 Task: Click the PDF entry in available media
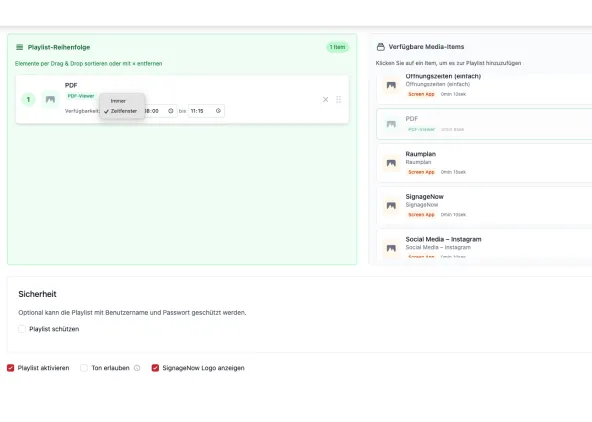[484, 124]
